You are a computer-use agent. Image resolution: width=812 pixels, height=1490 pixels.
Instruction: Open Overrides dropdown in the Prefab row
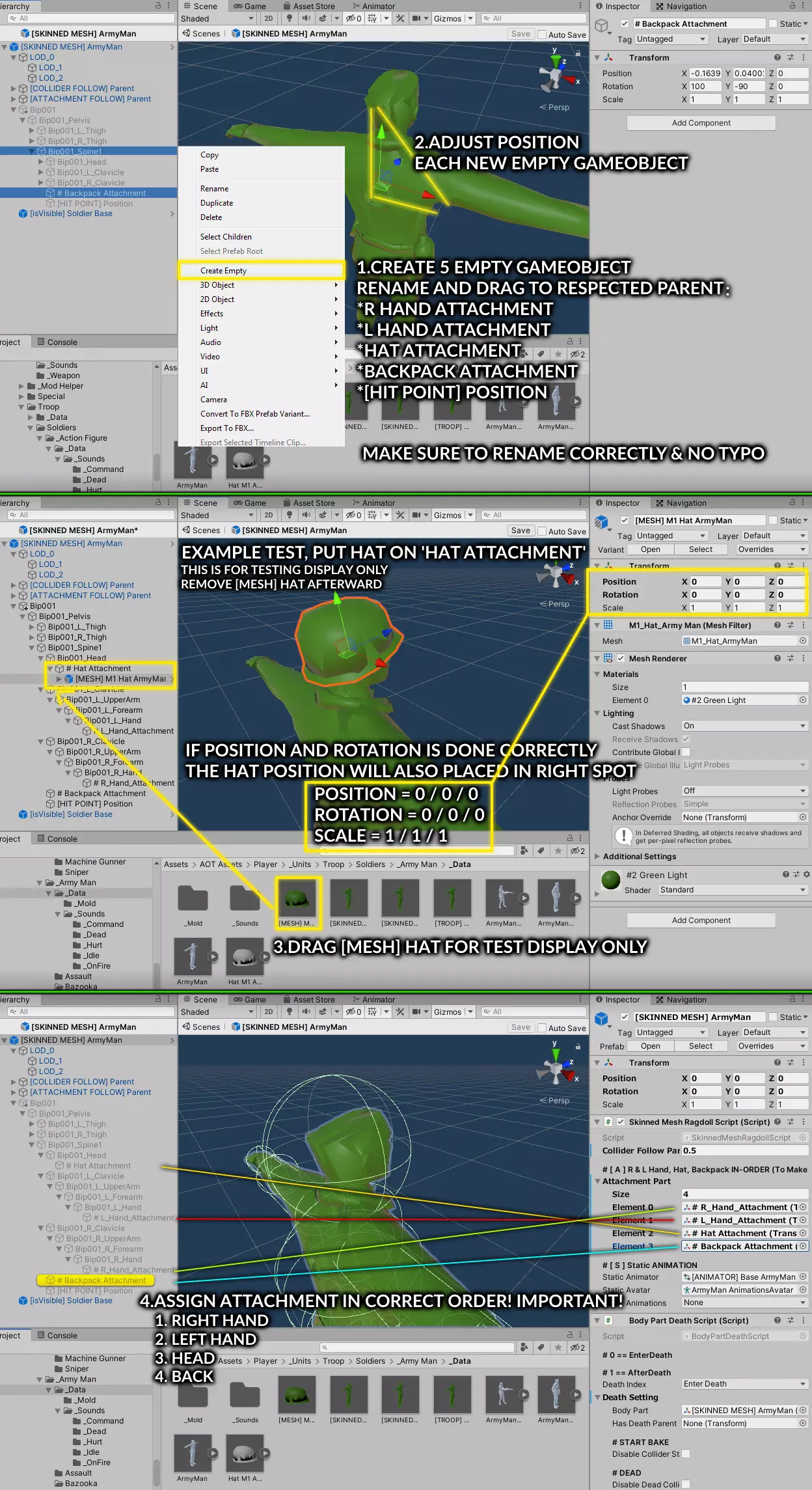tap(772, 1046)
